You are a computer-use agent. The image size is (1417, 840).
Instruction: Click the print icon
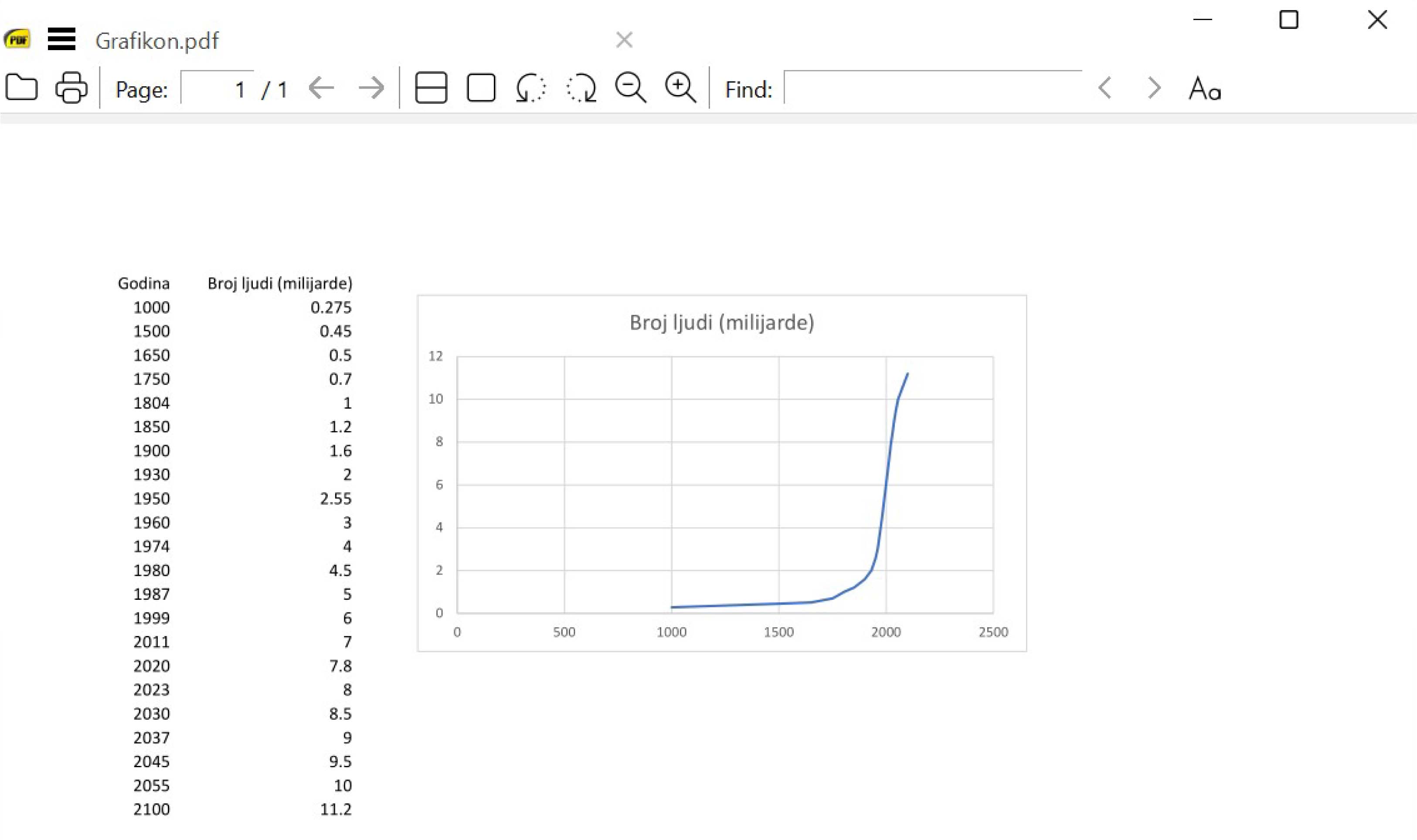[71, 88]
